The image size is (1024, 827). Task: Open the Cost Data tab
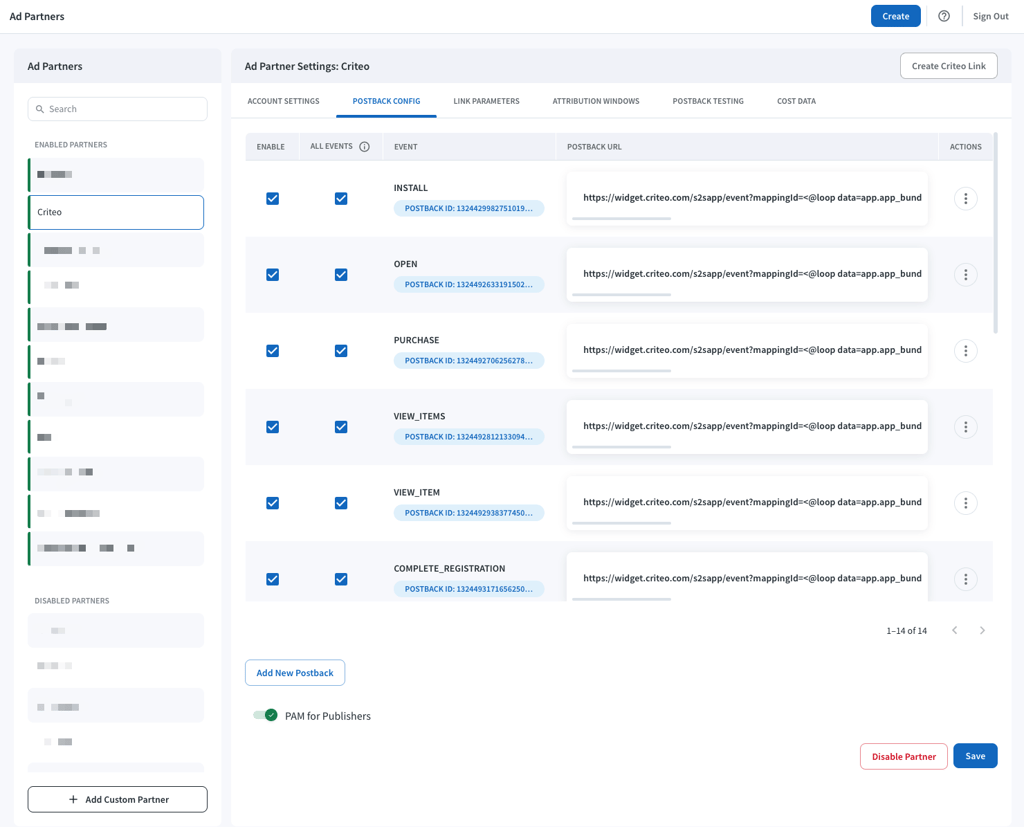tap(796, 101)
